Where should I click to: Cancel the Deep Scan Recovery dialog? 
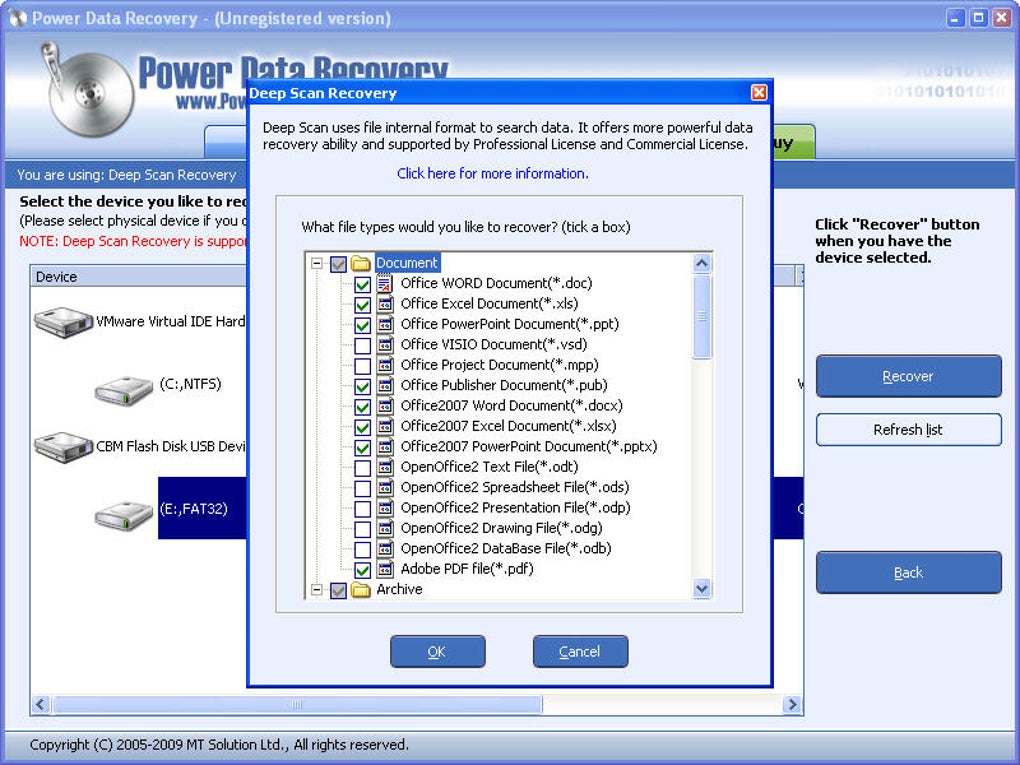(x=580, y=652)
